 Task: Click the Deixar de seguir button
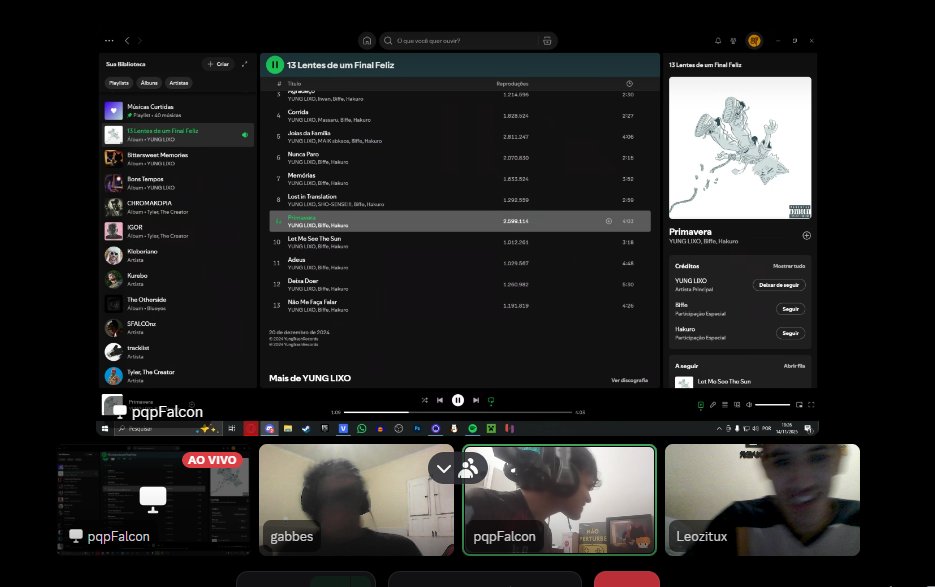pos(779,285)
